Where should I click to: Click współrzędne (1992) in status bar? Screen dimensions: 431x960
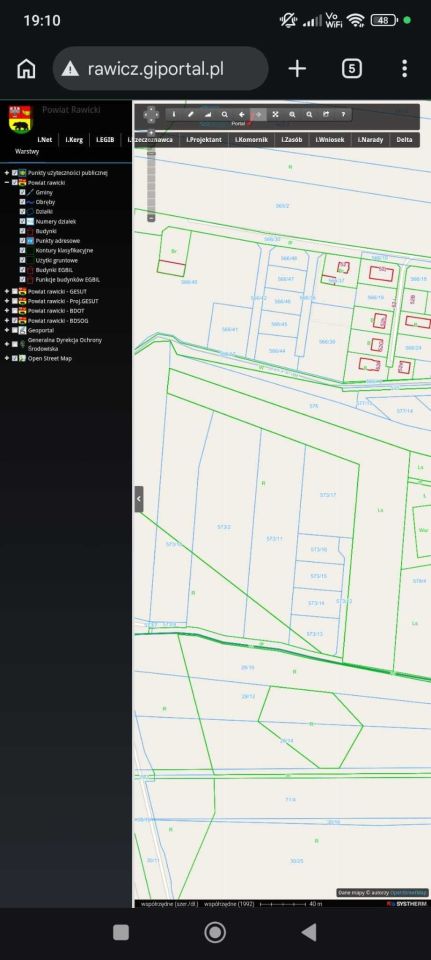coord(229,904)
